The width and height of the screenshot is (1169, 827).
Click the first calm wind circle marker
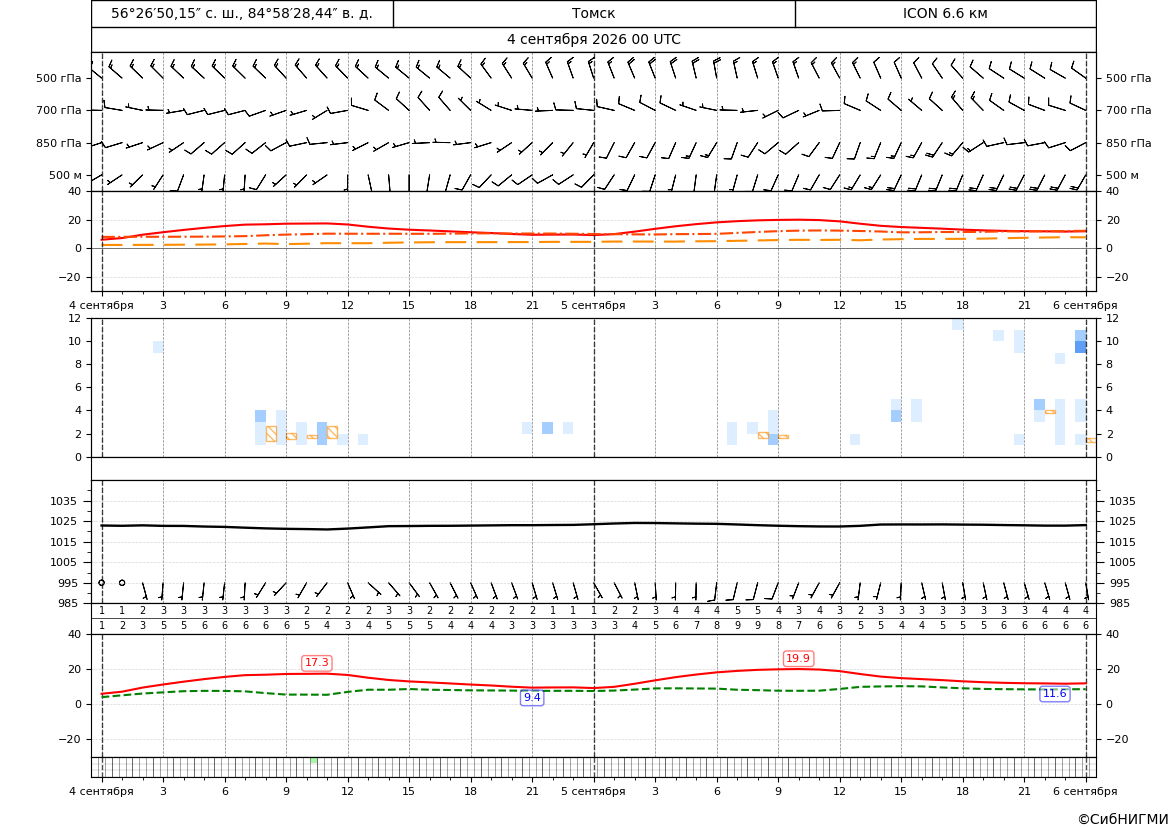[101, 582]
